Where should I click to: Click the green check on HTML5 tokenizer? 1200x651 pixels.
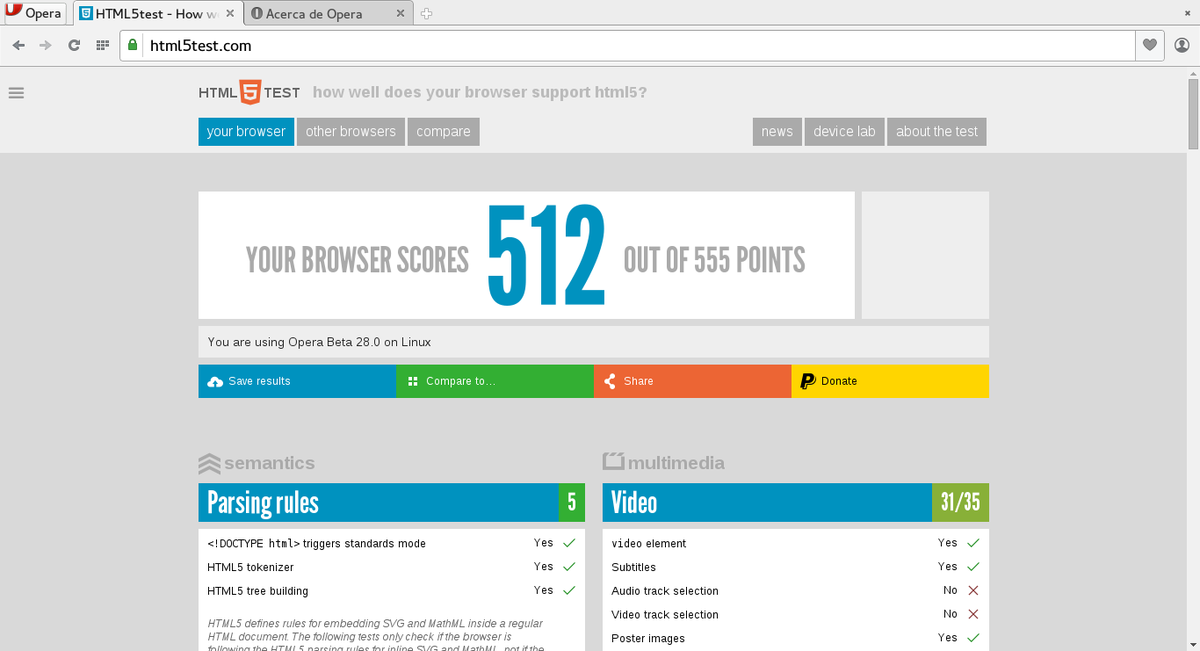pos(569,566)
